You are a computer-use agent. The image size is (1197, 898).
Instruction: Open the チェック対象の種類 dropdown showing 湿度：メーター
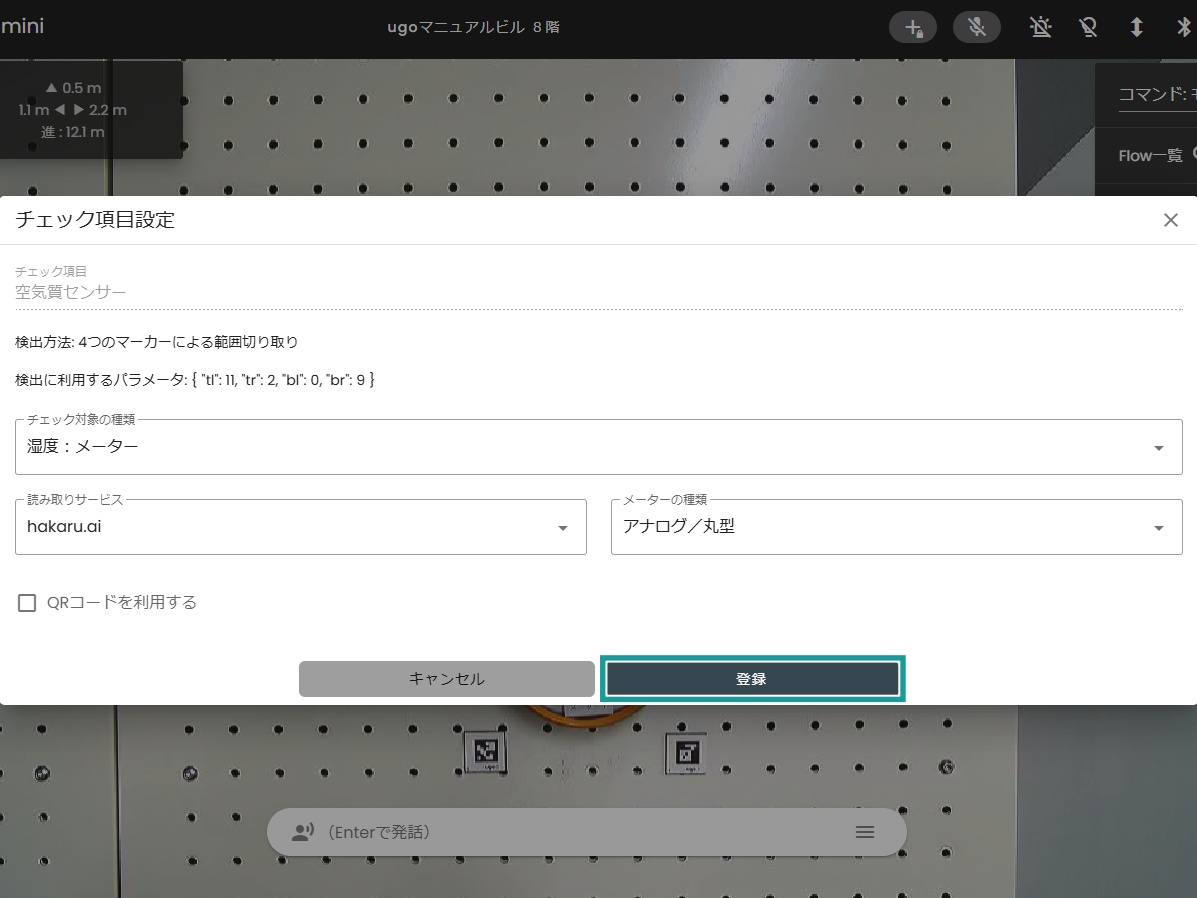[x=1159, y=447]
